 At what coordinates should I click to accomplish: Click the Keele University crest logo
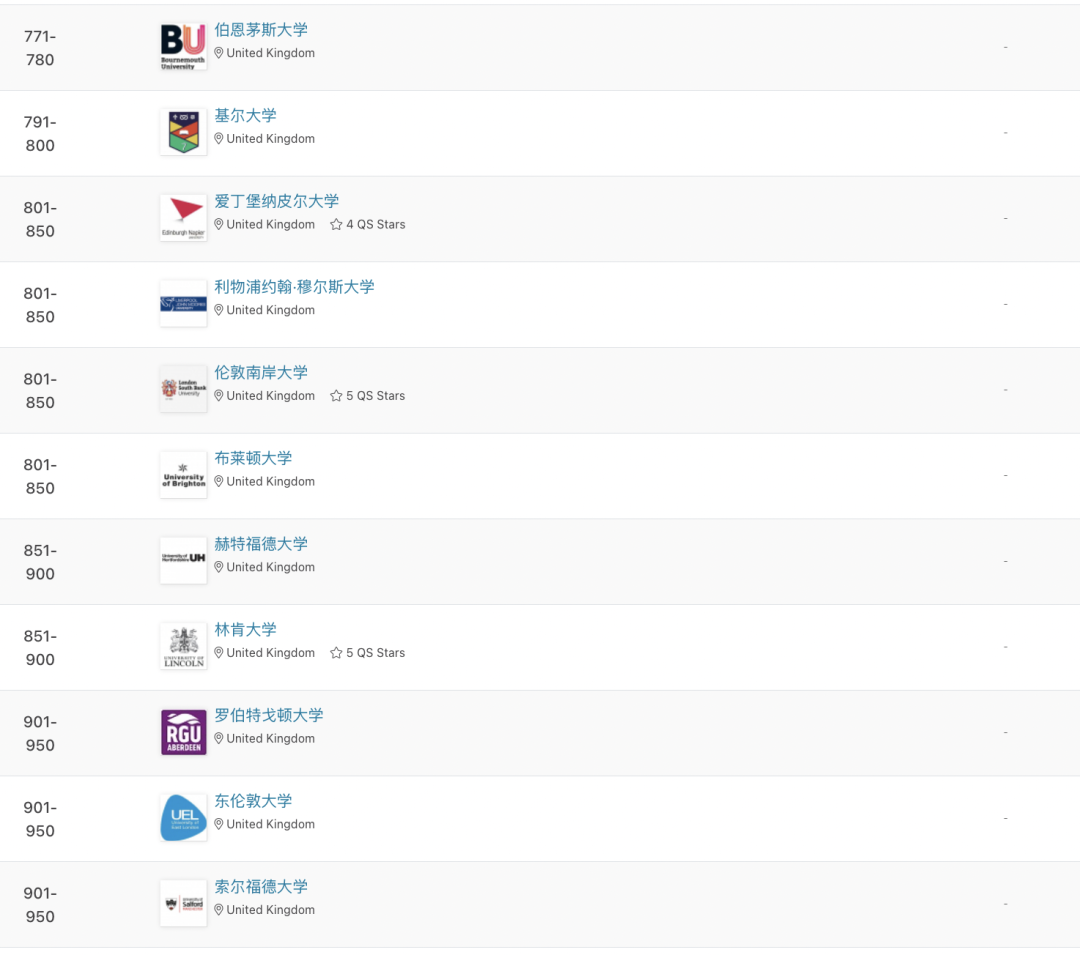pos(183,132)
